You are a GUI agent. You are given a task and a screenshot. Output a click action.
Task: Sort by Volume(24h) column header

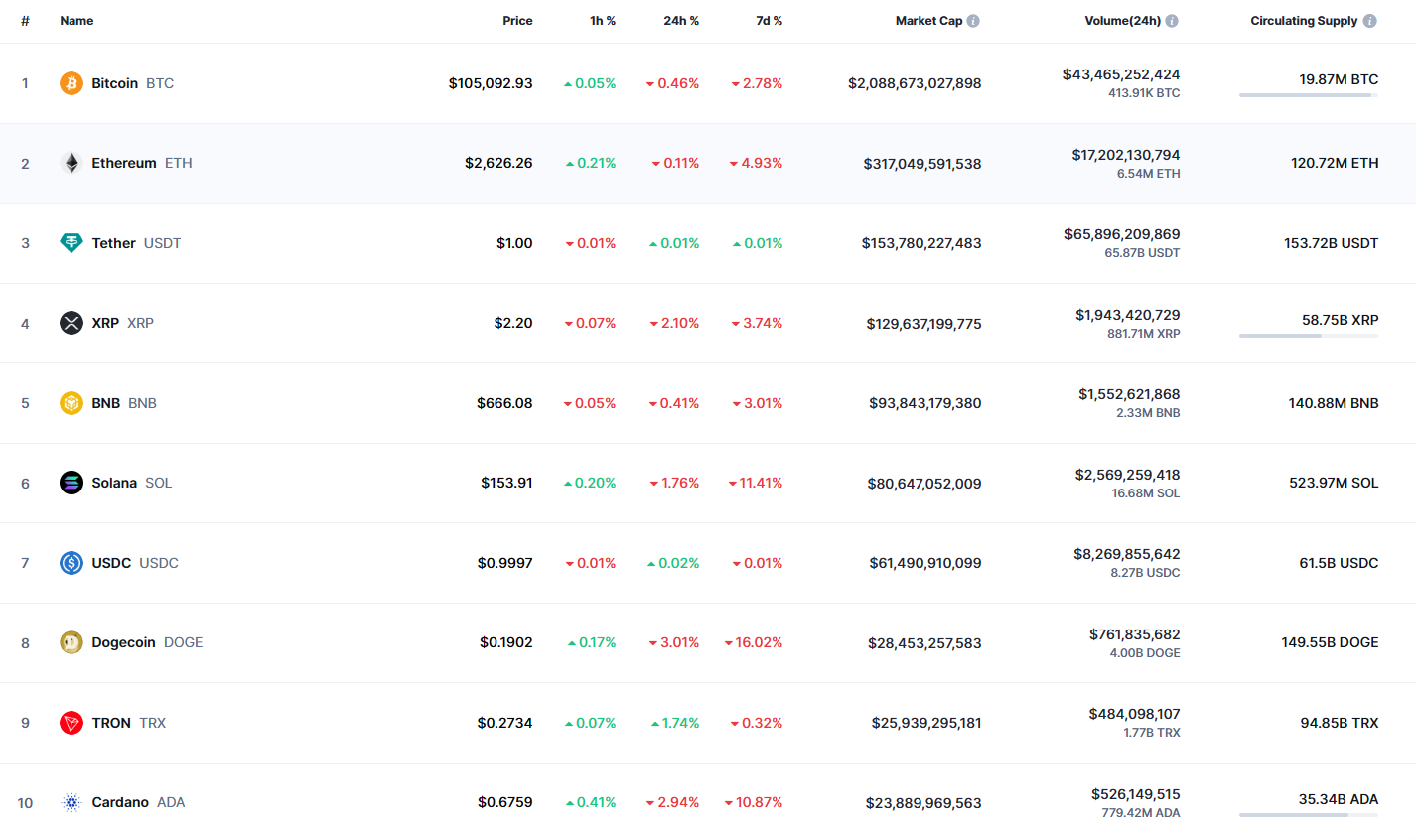pyautogui.click(x=1122, y=21)
